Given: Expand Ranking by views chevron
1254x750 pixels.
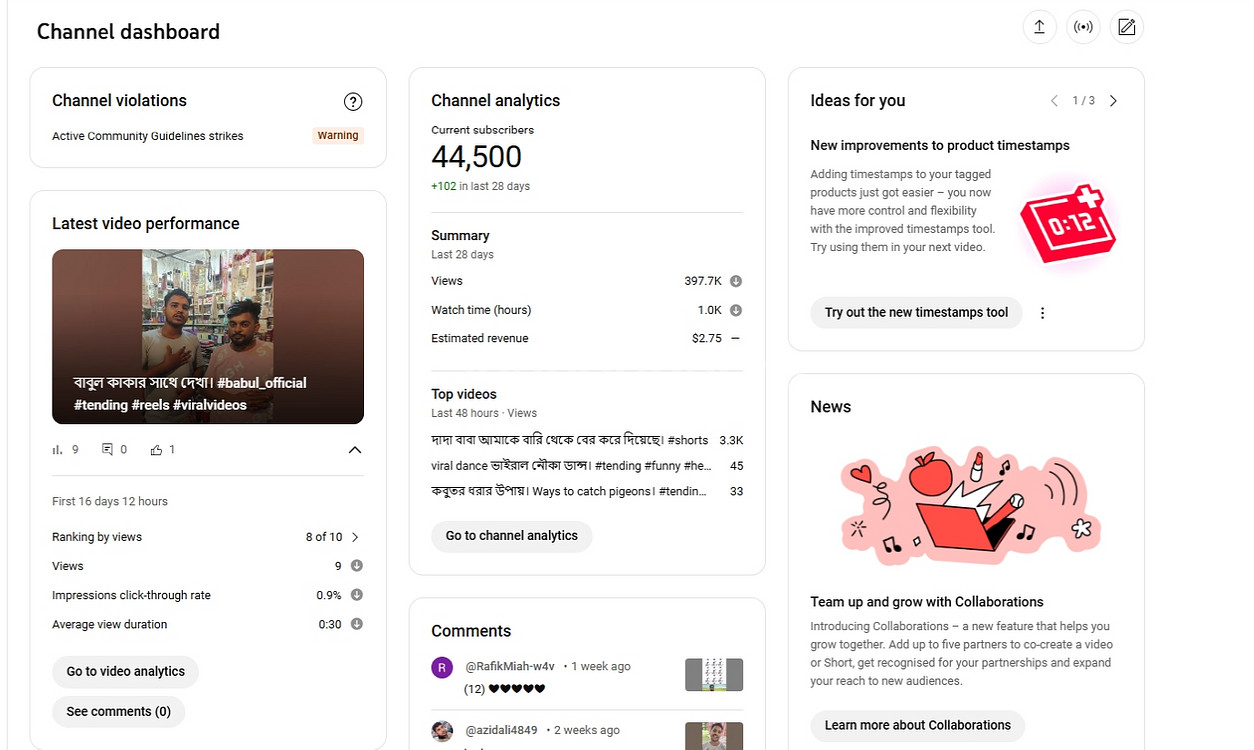Looking at the screenshot, I should point(355,537).
